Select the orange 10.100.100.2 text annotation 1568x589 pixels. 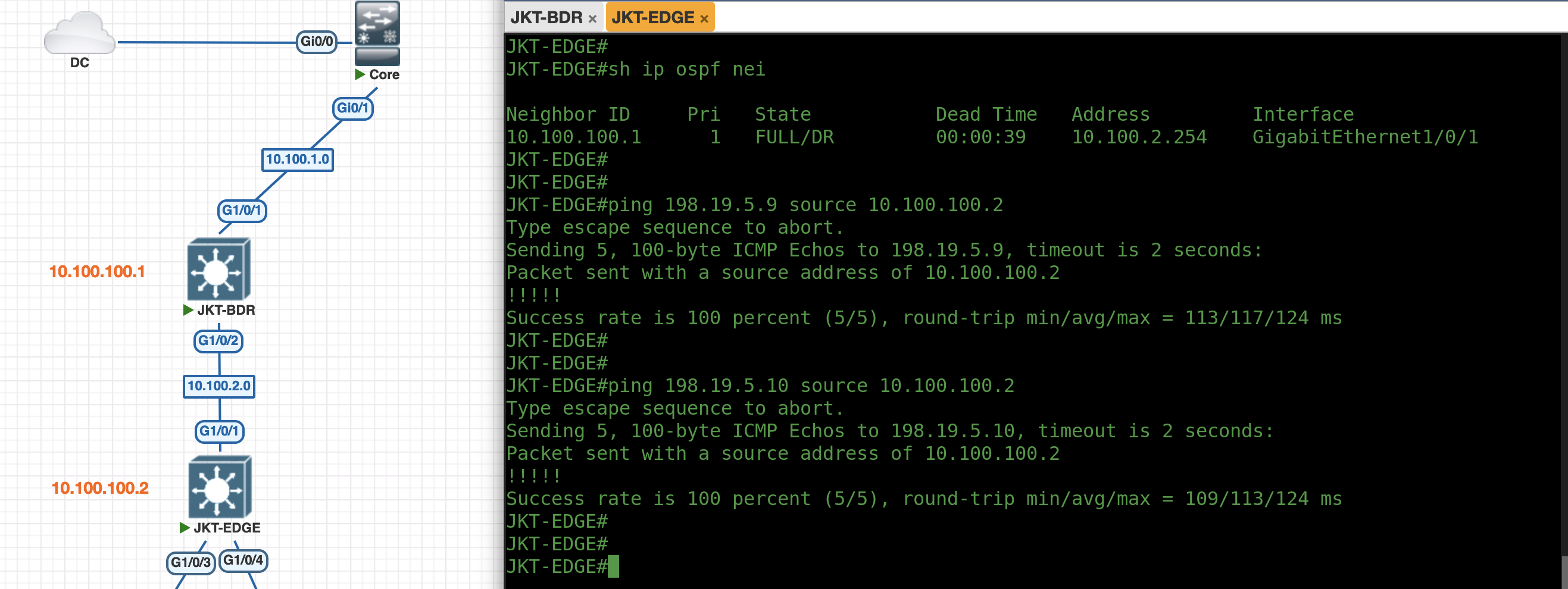[x=100, y=488]
